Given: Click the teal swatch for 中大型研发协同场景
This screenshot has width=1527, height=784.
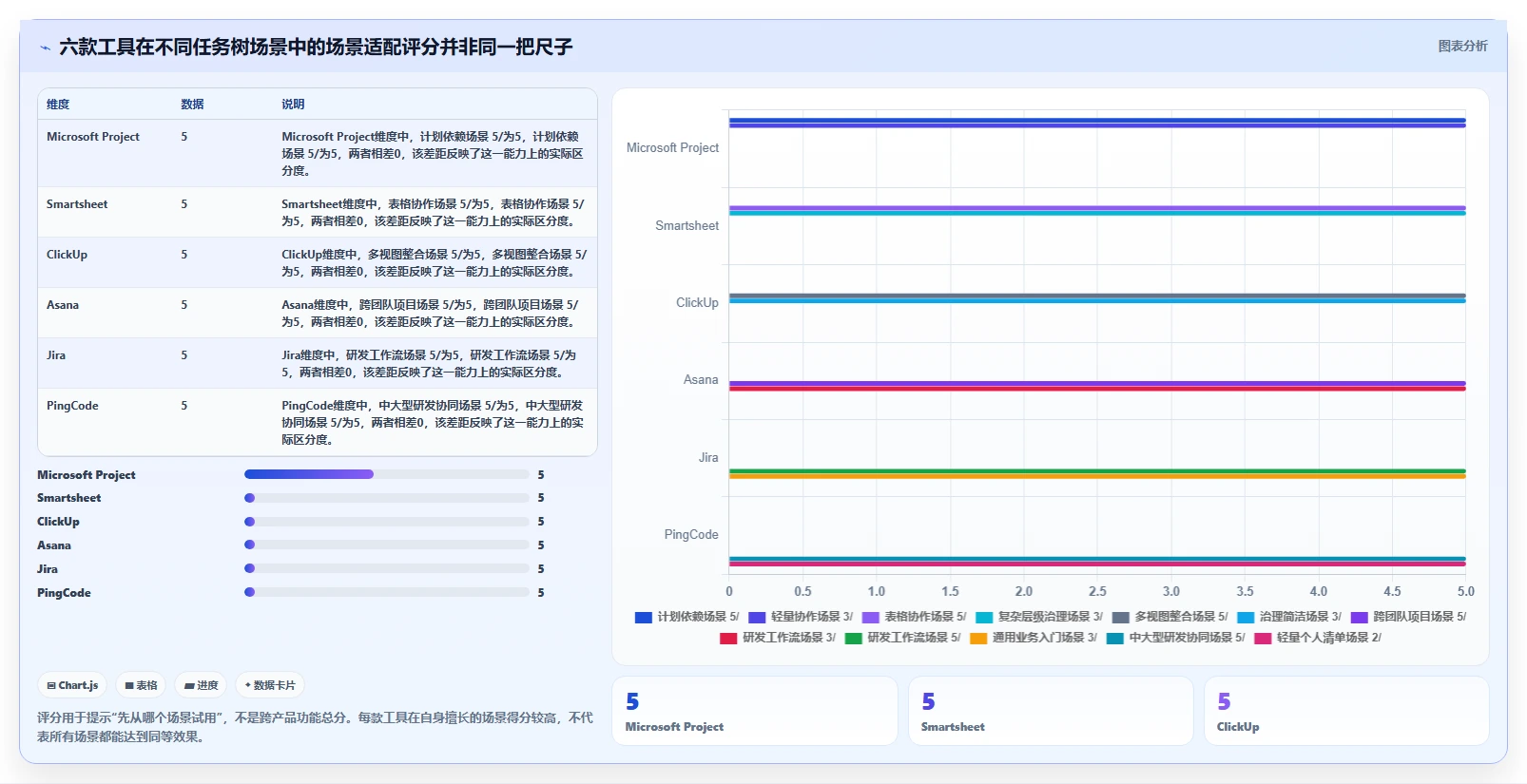Looking at the screenshot, I should click(1115, 638).
